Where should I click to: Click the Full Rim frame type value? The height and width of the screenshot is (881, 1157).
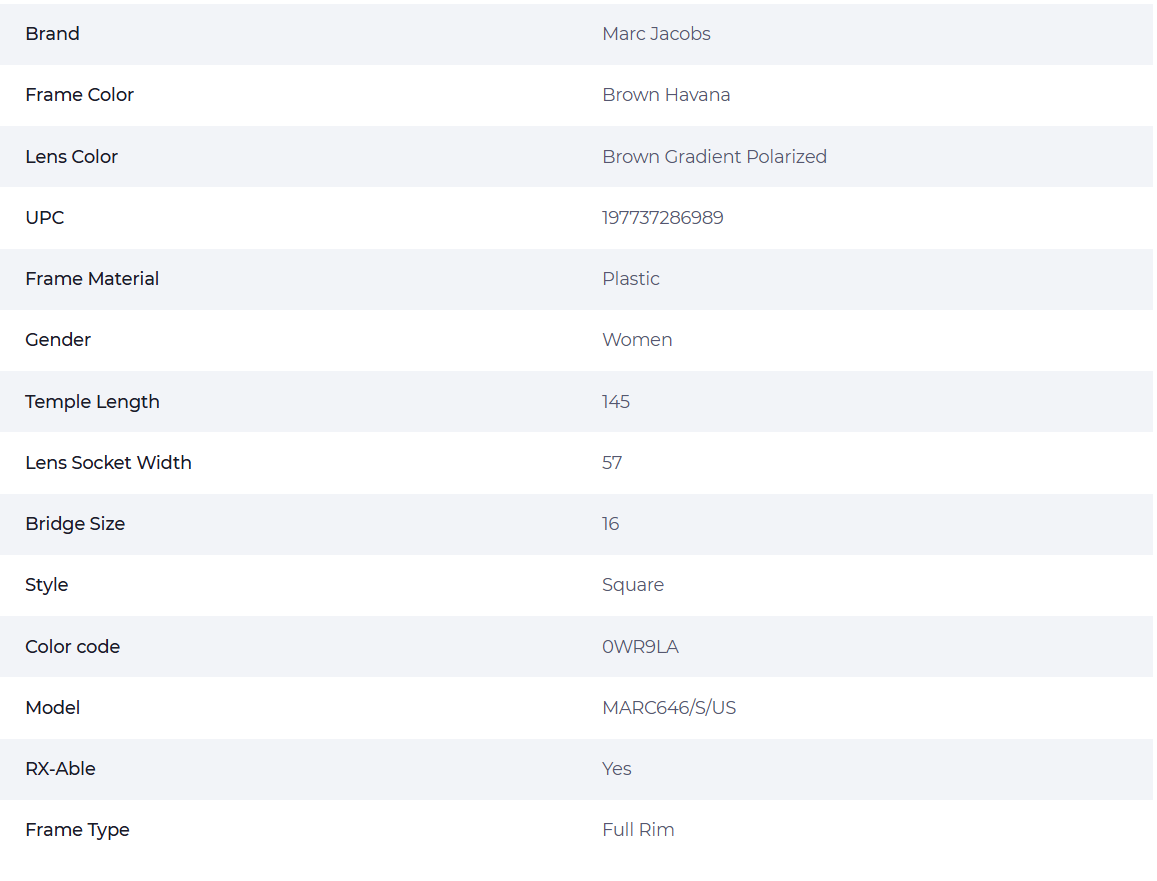pyautogui.click(x=638, y=830)
